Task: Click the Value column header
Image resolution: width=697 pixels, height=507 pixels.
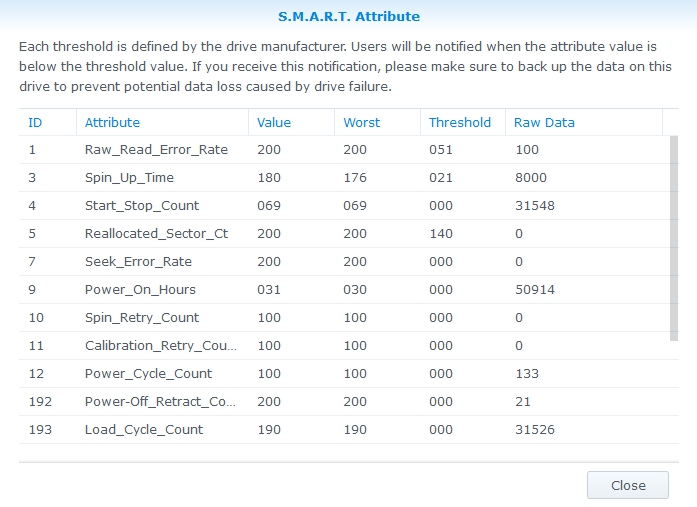Action: [274, 122]
